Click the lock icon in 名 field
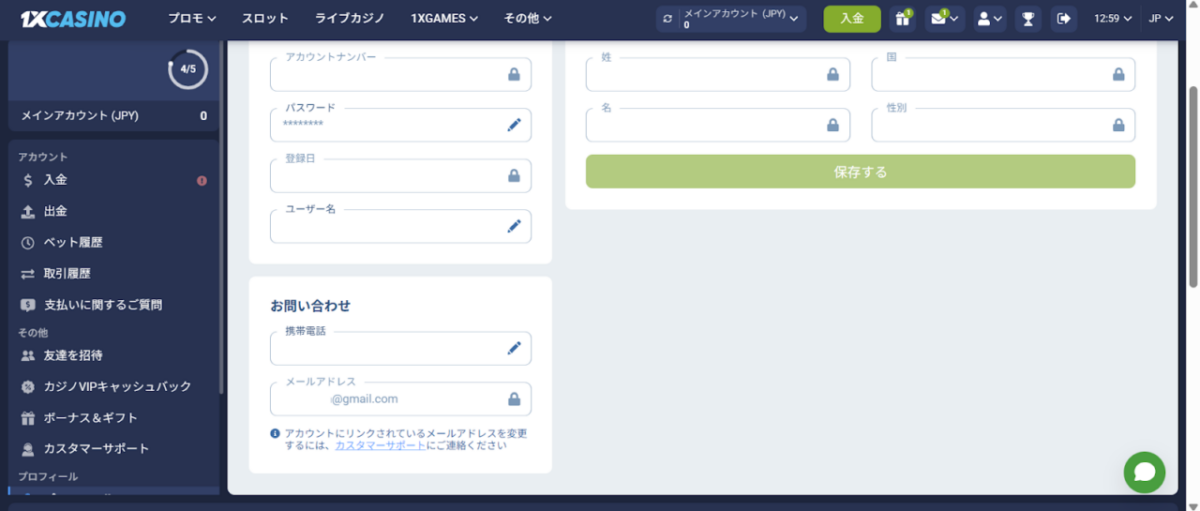 point(833,125)
